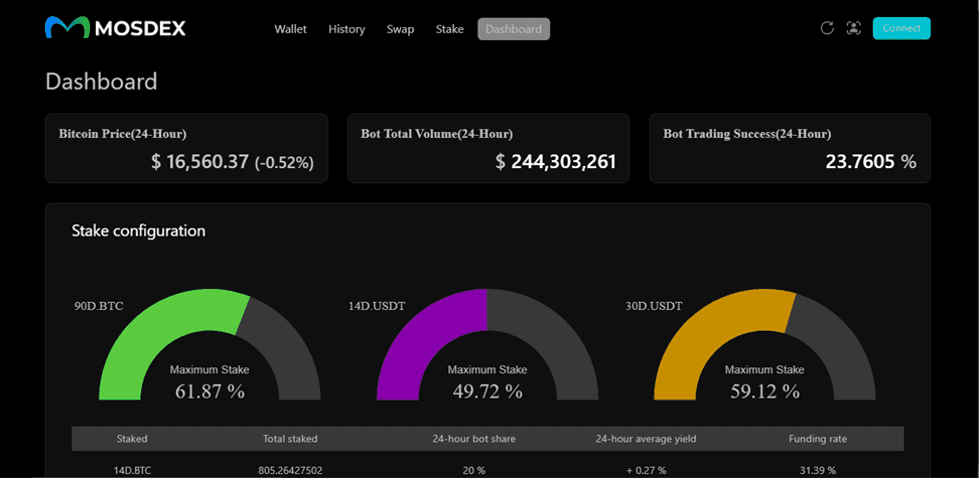Open the Stake tab
Image resolution: width=979 pixels, height=478 pixels.
click(450, 29)
